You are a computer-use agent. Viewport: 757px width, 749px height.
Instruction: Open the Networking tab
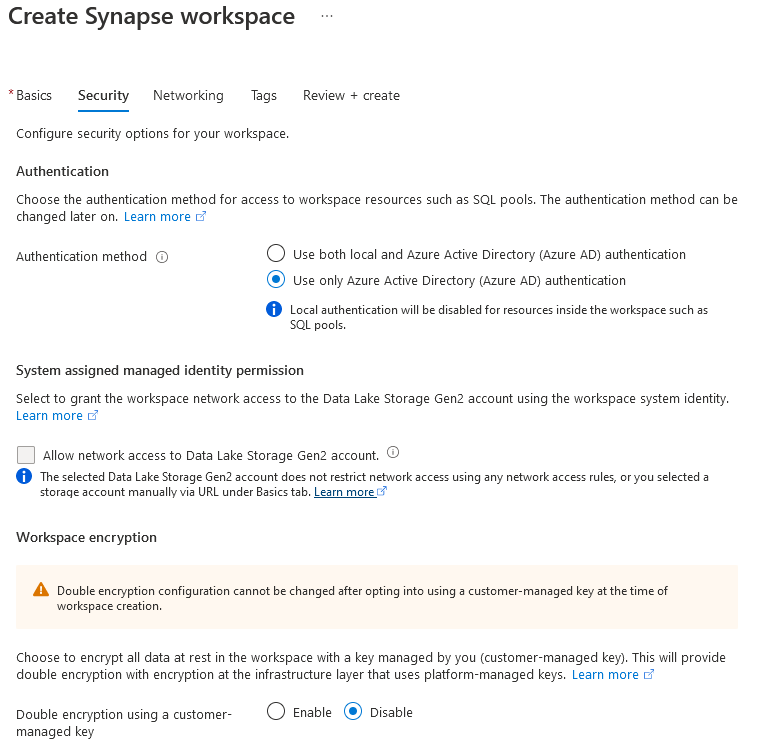(188, 96)
